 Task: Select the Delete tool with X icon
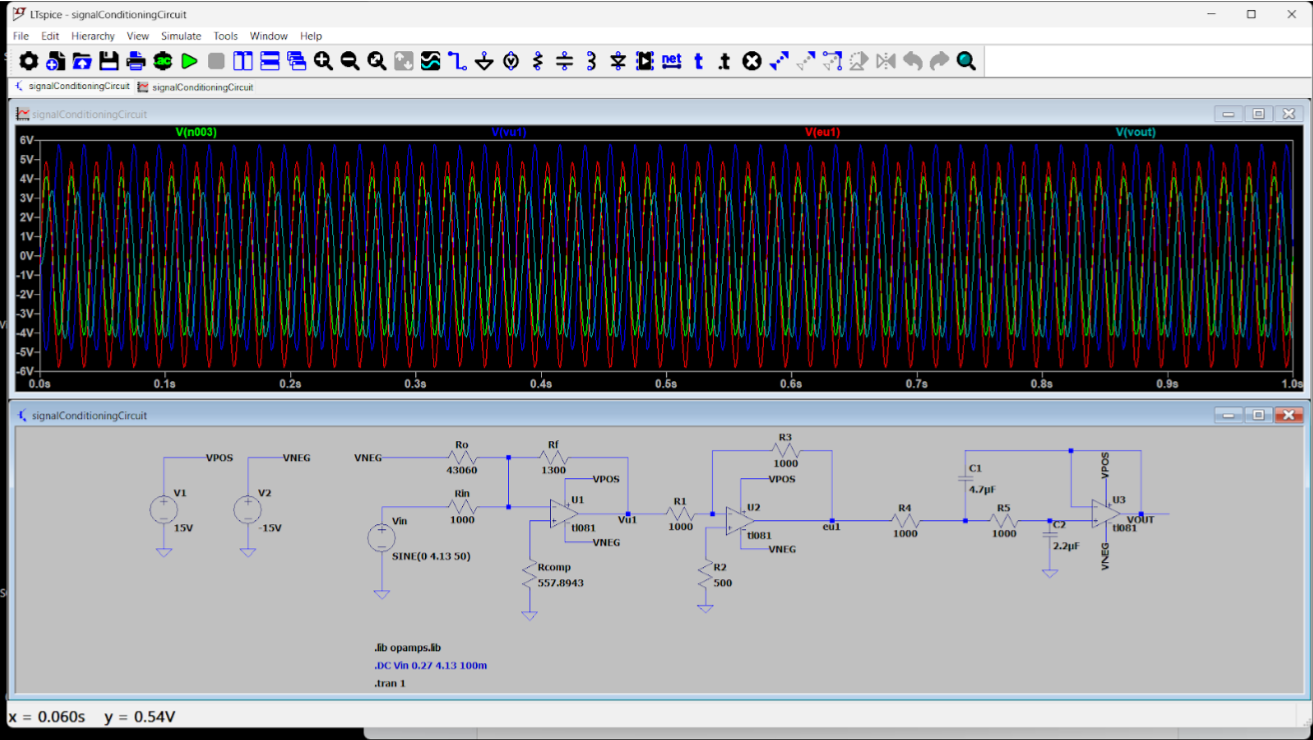coord(752,61)
